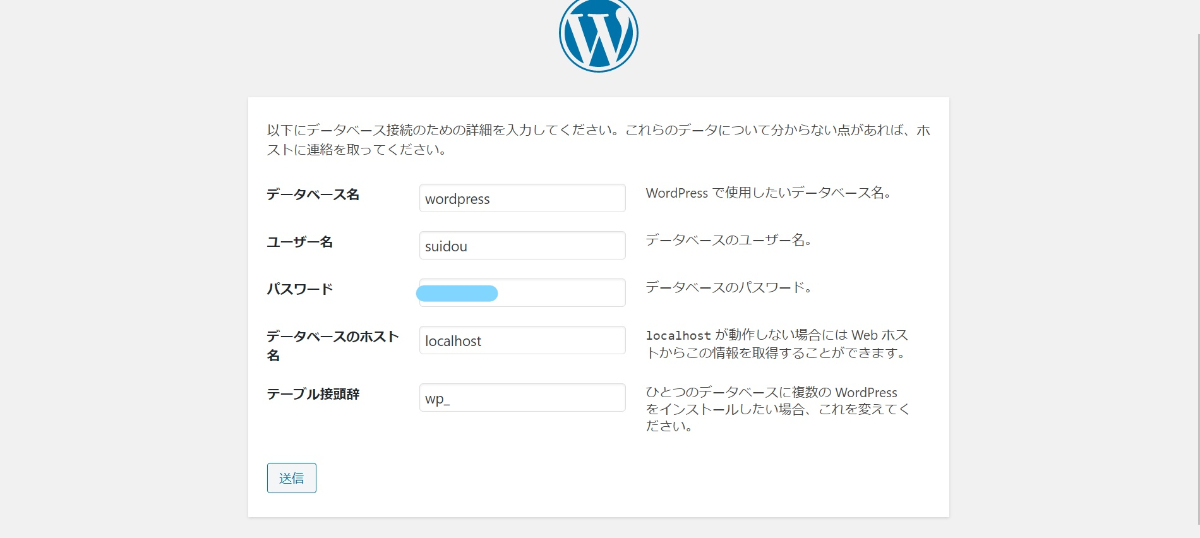Click the テーブル接頭辞 label
Screen dimensions: 1200x538
(313, 394)
